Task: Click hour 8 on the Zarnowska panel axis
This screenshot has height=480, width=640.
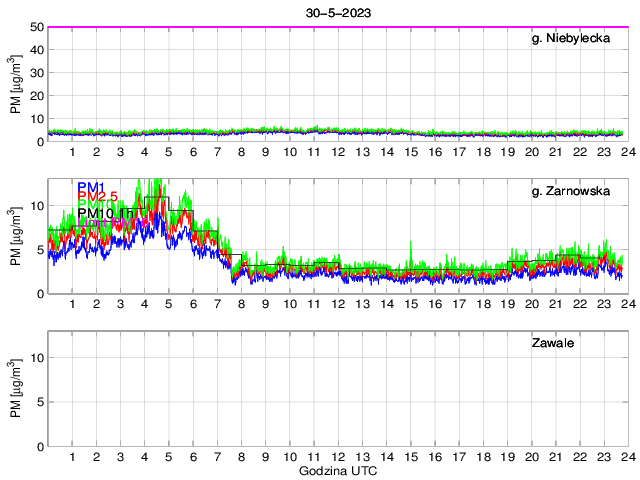Action: [x=241, y=304]
